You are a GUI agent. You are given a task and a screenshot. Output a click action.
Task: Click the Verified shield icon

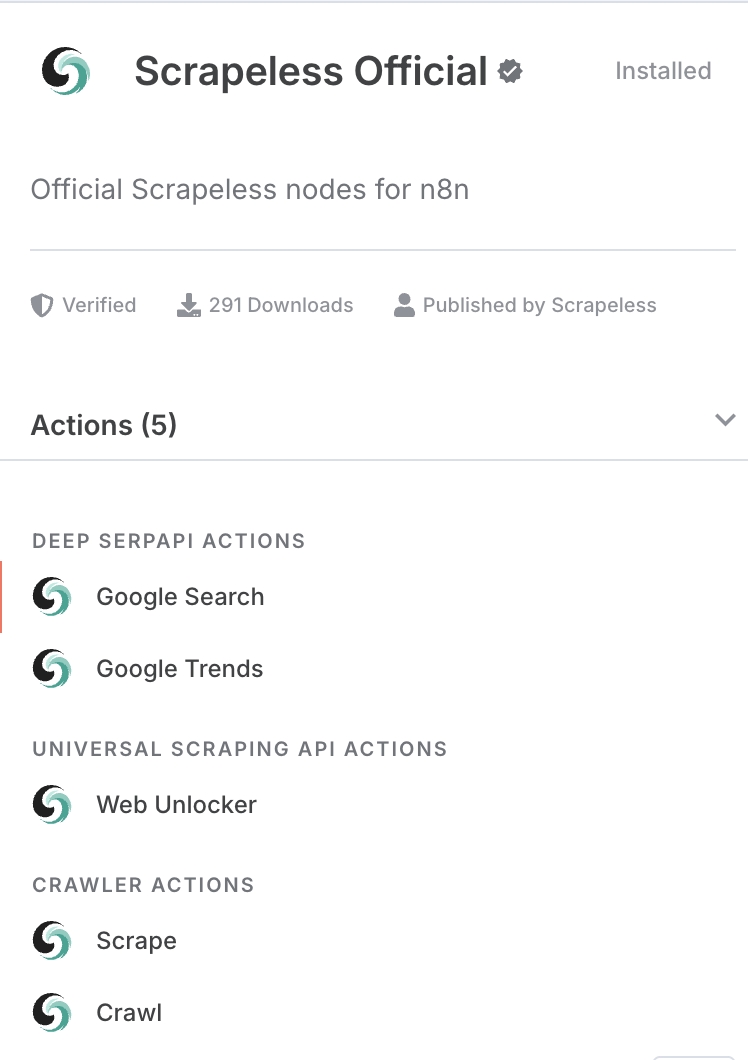pyautogui.click(x=41, y=305)
